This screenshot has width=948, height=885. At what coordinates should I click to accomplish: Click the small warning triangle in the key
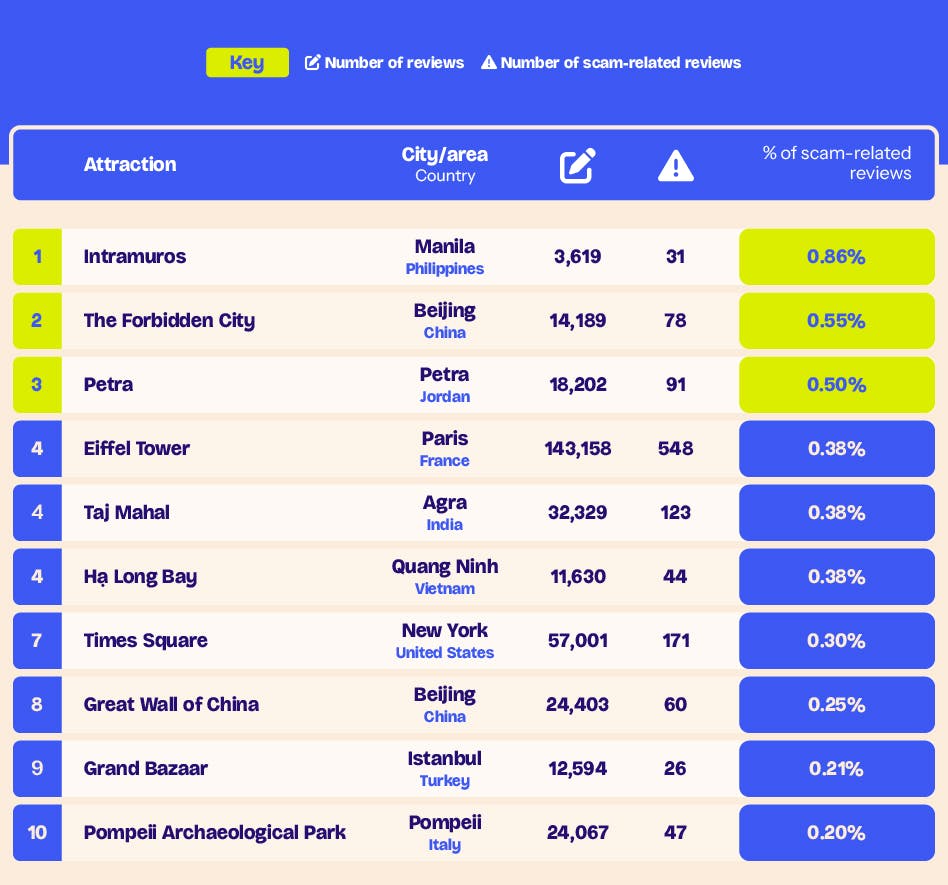point(488,63)
